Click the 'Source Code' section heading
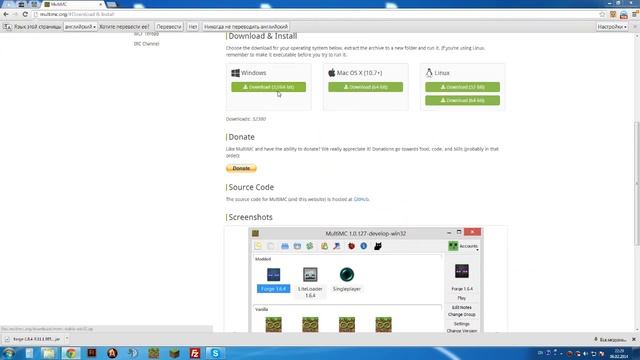The height and width of the screenshot is (360, 640). (251, 187)
